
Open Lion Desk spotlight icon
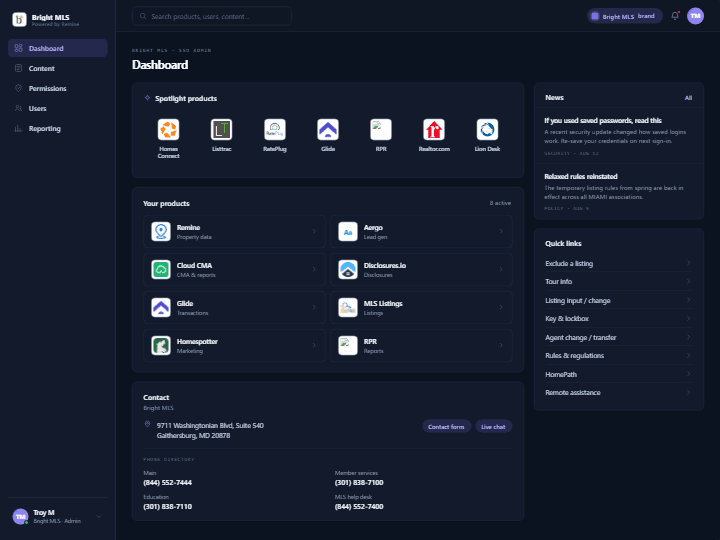487,129
